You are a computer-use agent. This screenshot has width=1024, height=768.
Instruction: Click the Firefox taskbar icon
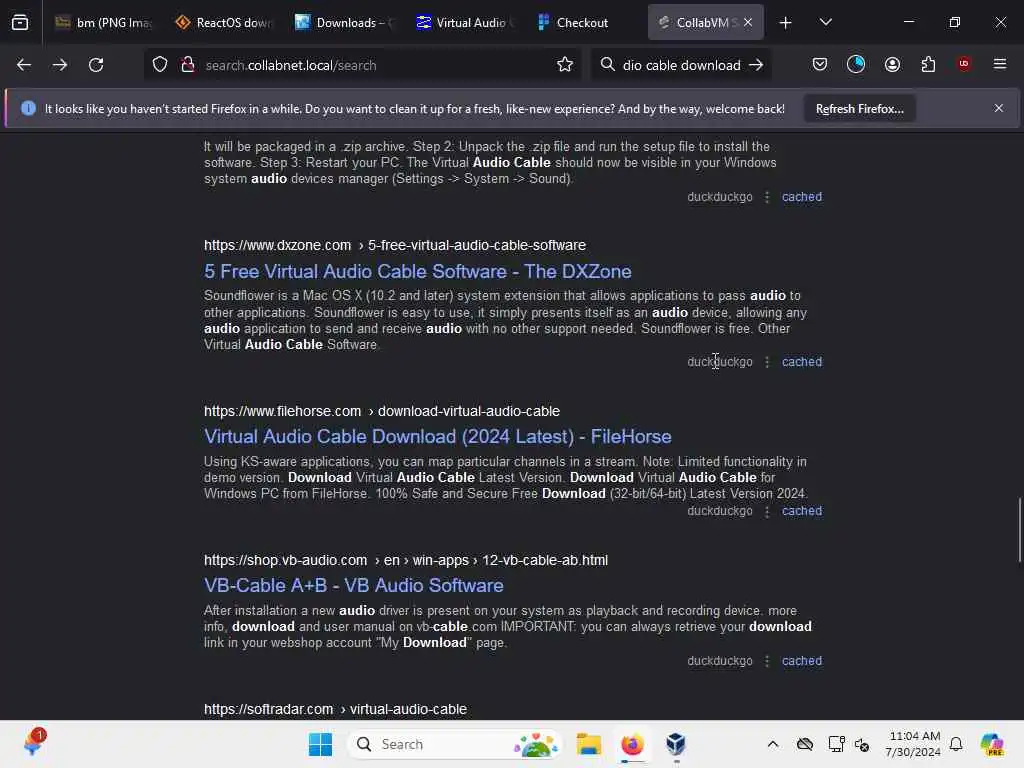click(x=632, y=744)
